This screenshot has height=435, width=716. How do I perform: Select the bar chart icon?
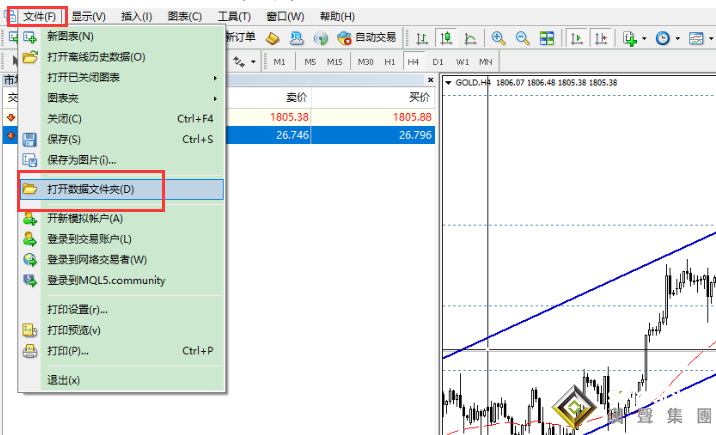pyautogui.click(x=422, y=38)
